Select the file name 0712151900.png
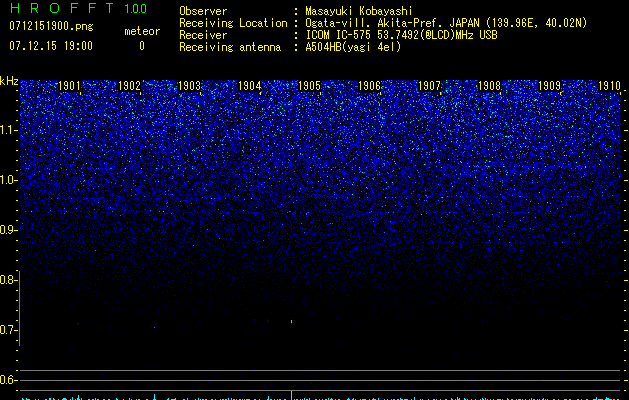Screen dimensions: 629x400 click(x=51, y=26)
